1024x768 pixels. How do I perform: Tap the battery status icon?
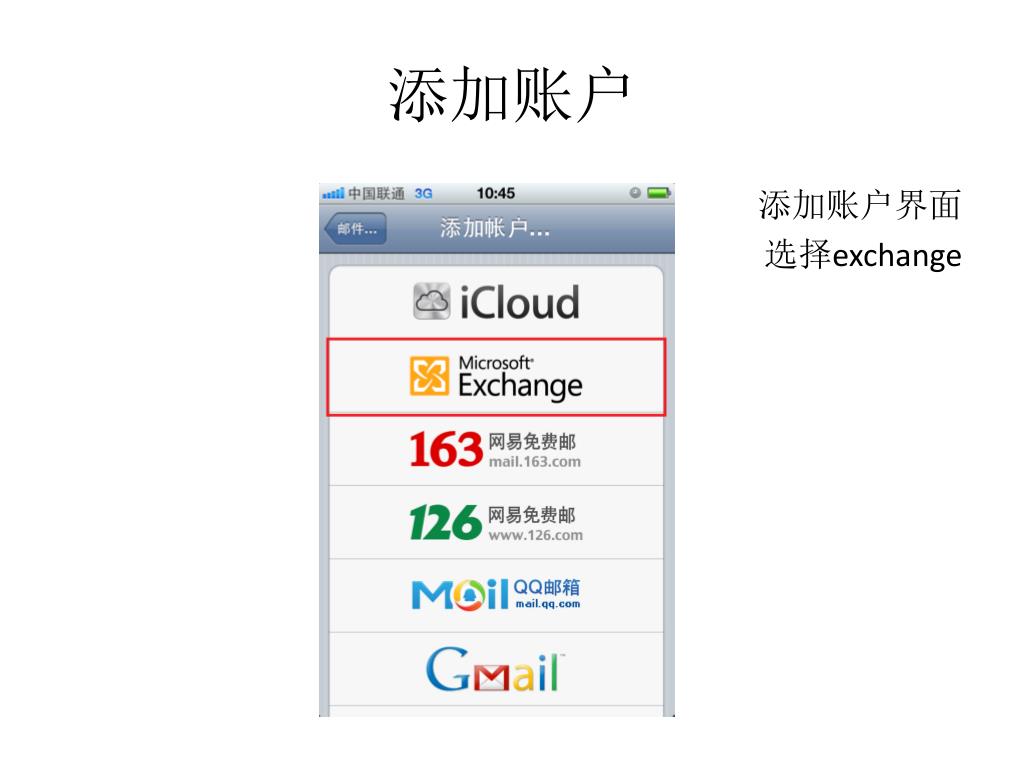tap(658, 193)
